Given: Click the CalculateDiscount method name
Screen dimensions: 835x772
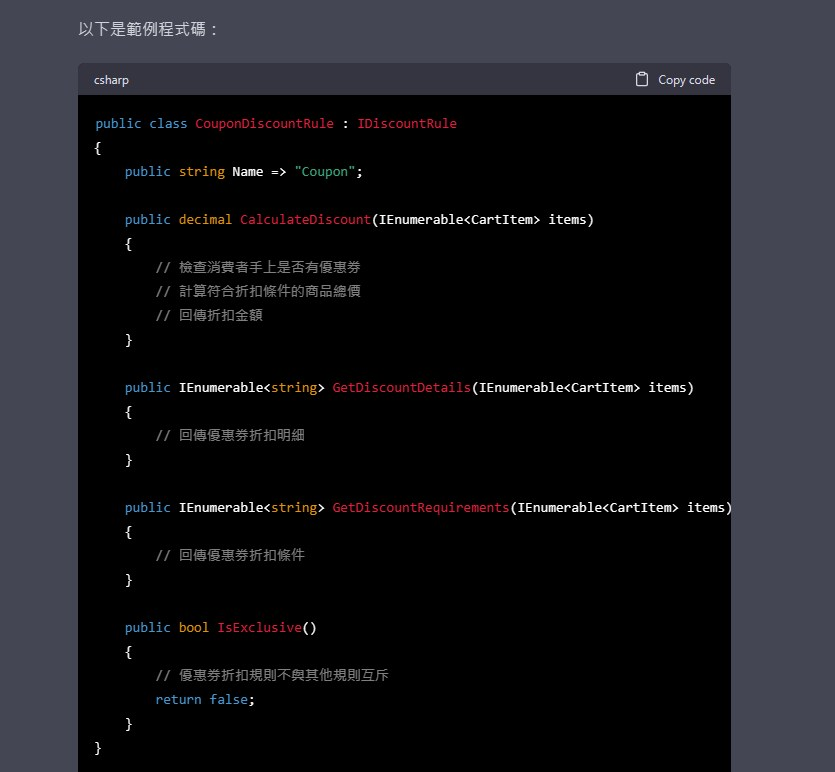Looking at the screenshot, I should pos(305,220).
